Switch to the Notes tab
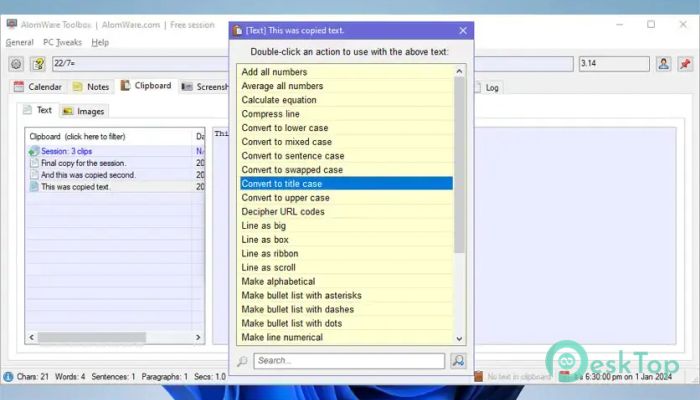The image size is (700, 400). [x=91, y=87]
